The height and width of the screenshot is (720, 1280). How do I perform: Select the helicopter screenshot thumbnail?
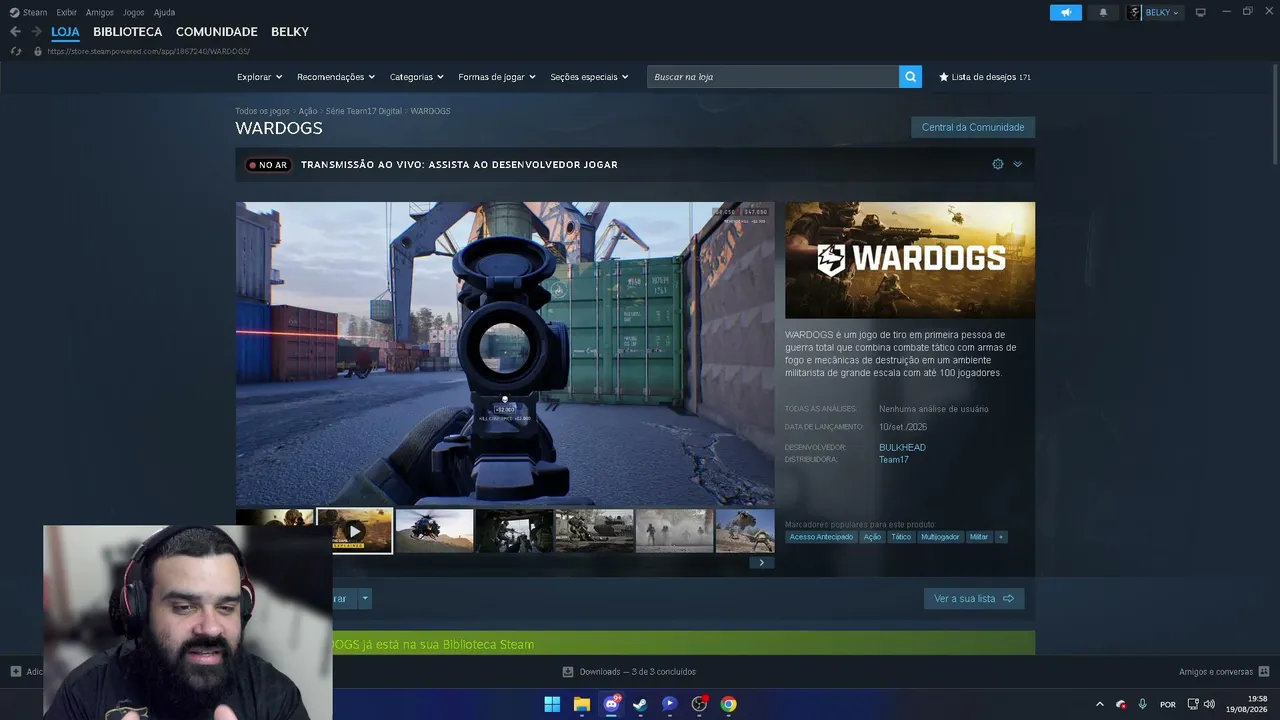(x=434, y=531)
